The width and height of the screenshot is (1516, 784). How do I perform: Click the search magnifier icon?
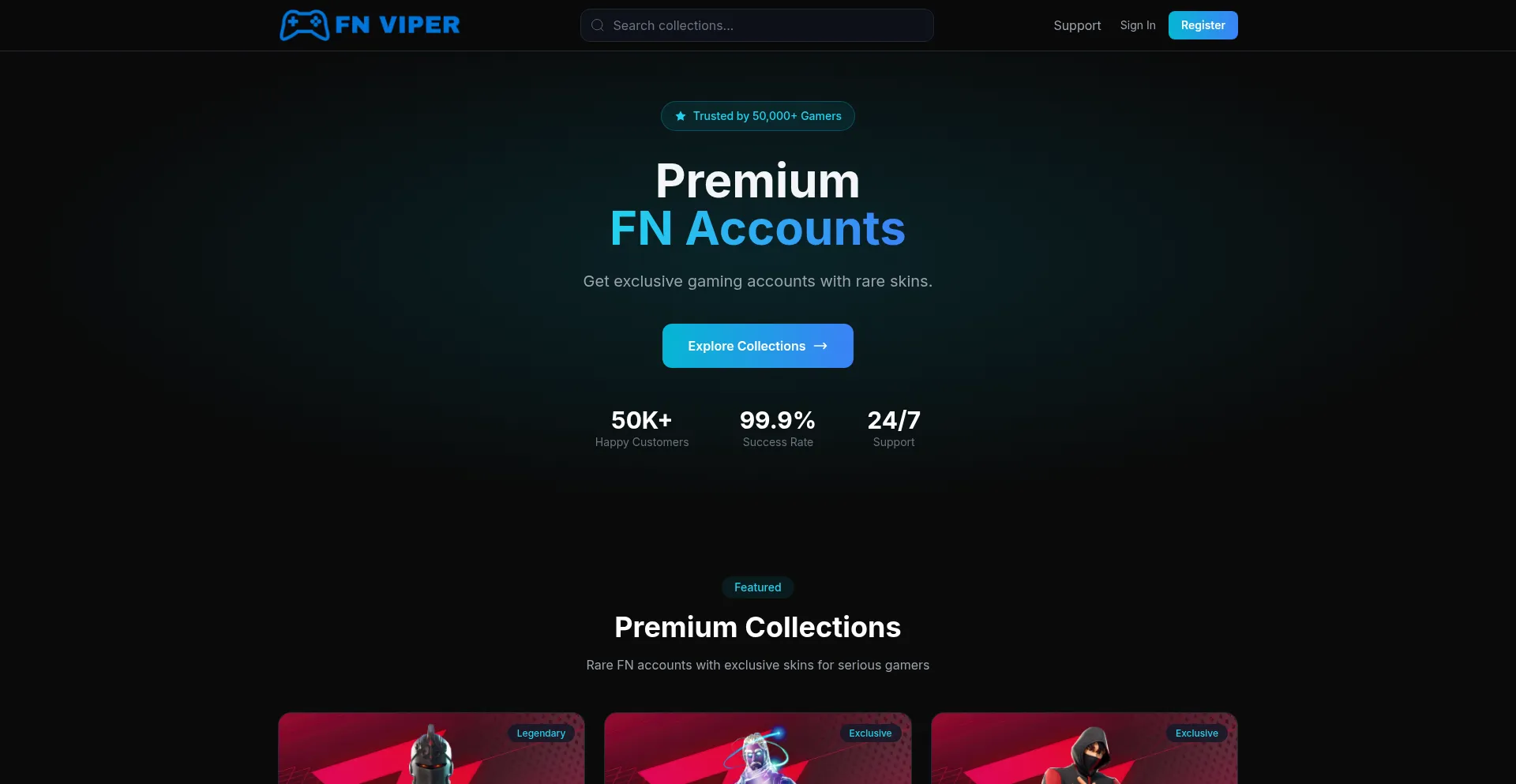[x=598, y=25]
